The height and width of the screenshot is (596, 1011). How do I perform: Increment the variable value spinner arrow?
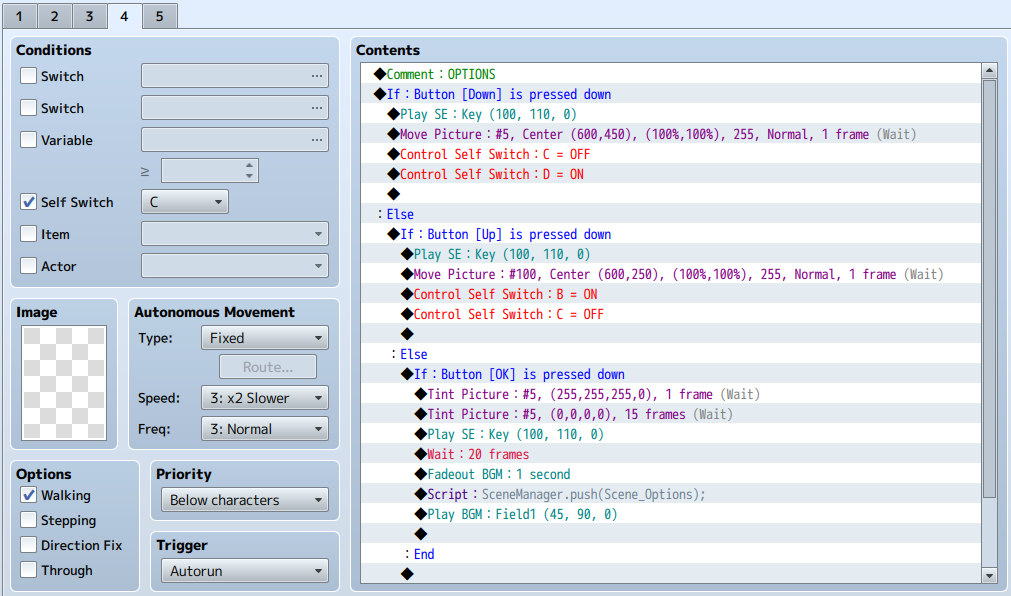tap(250, 166)
